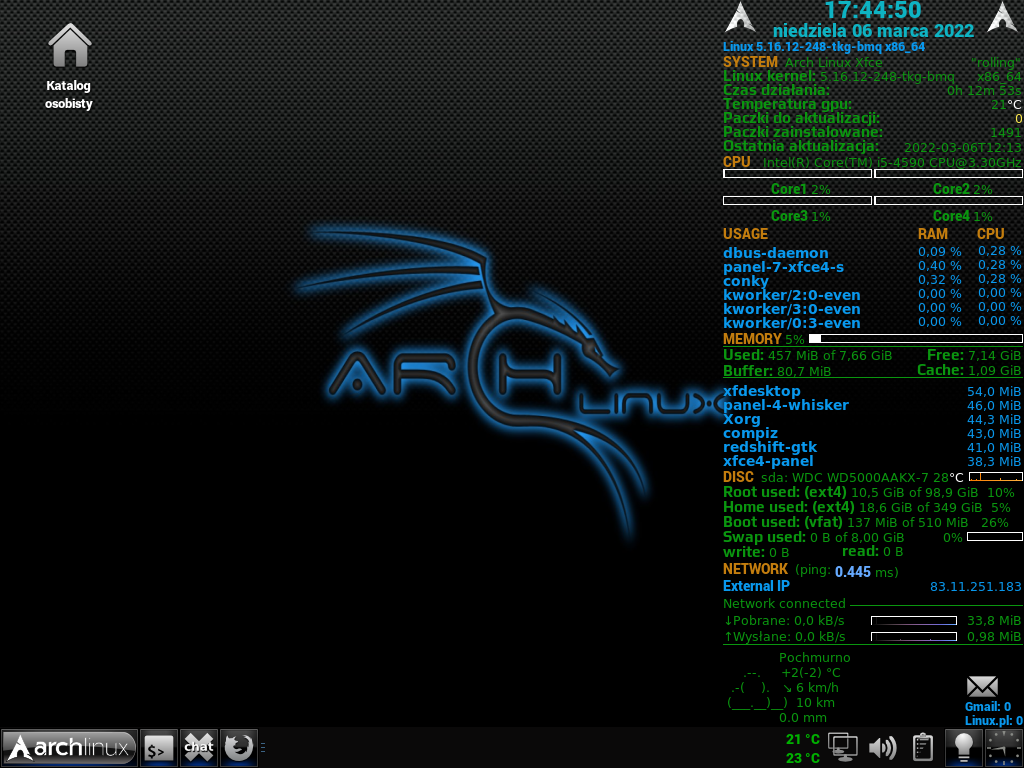Click the kworker/2:0-even process row
The height and width of the screenshot is (768, 1024).
872,295
